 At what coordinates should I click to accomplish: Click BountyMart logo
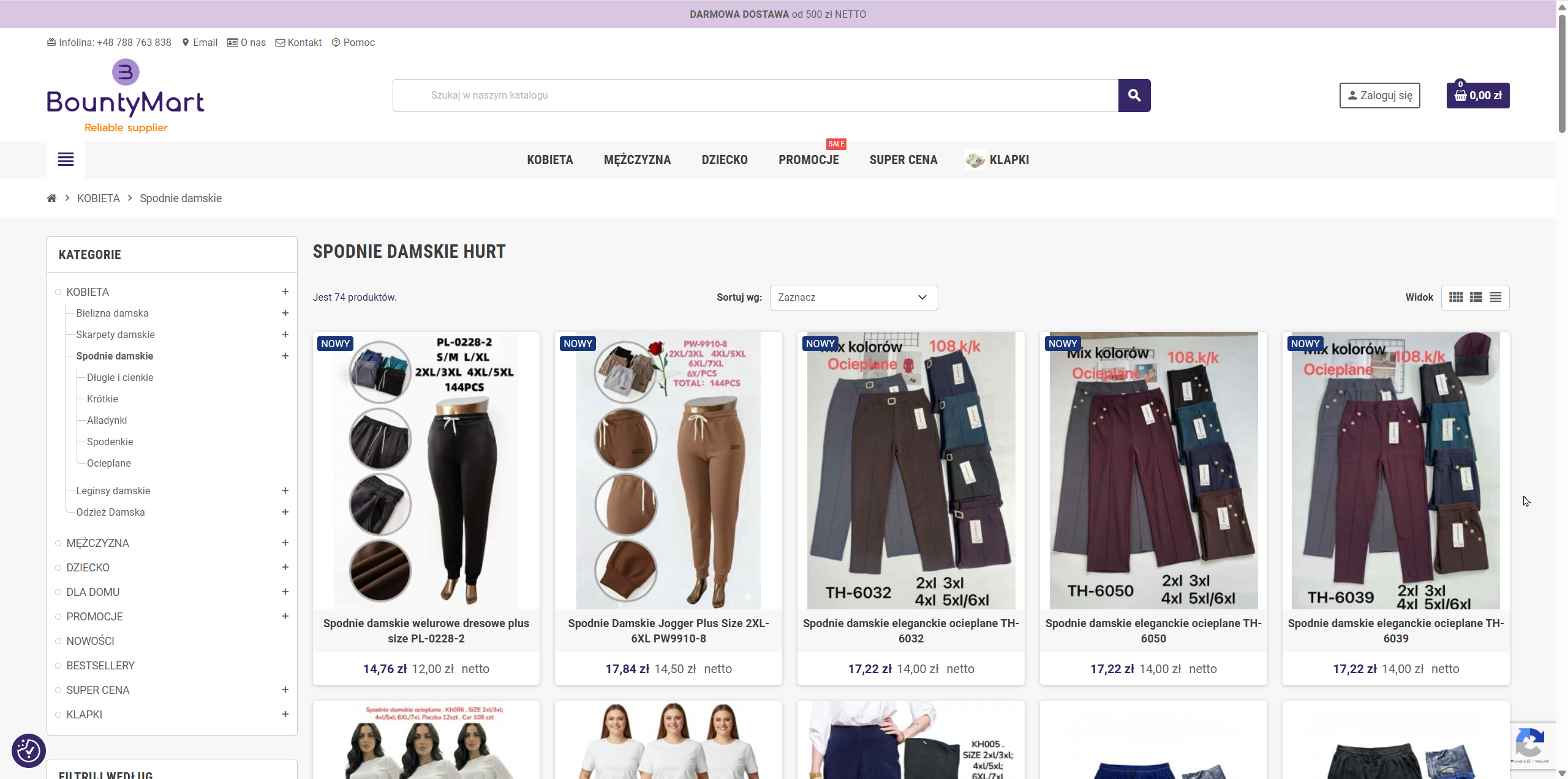coord(126,96)
